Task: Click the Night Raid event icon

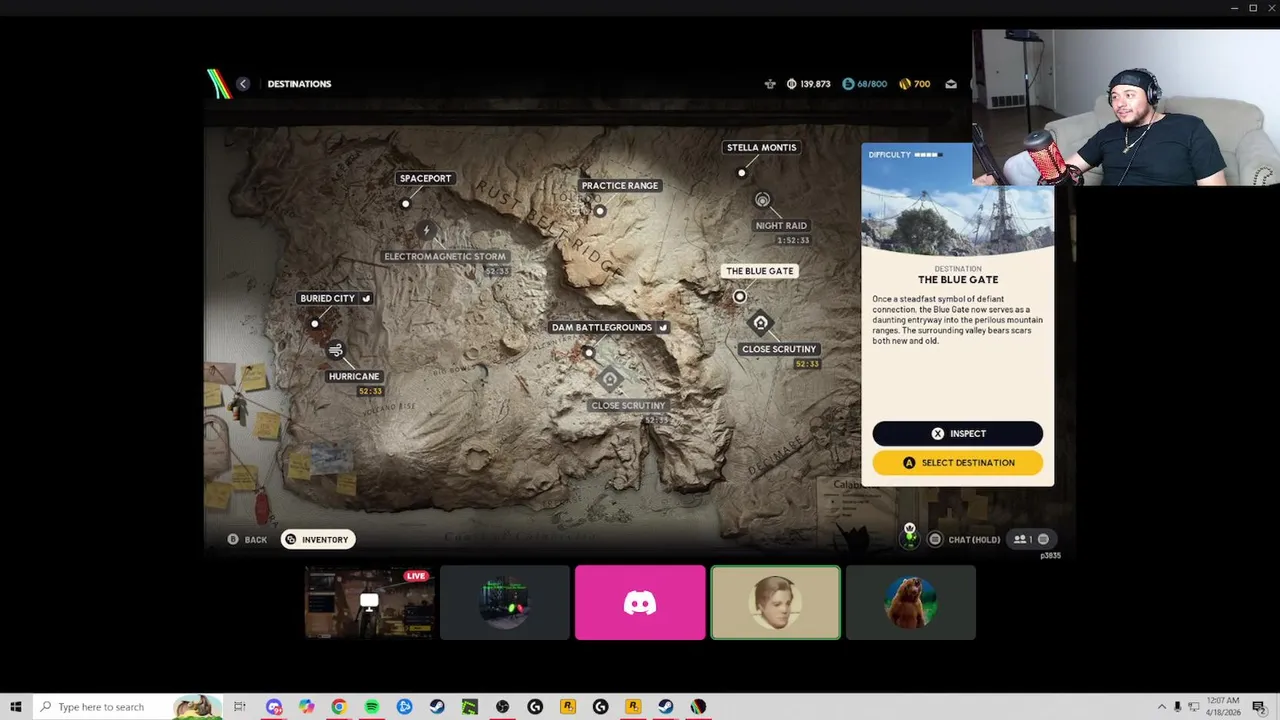Action: point(762,201)
